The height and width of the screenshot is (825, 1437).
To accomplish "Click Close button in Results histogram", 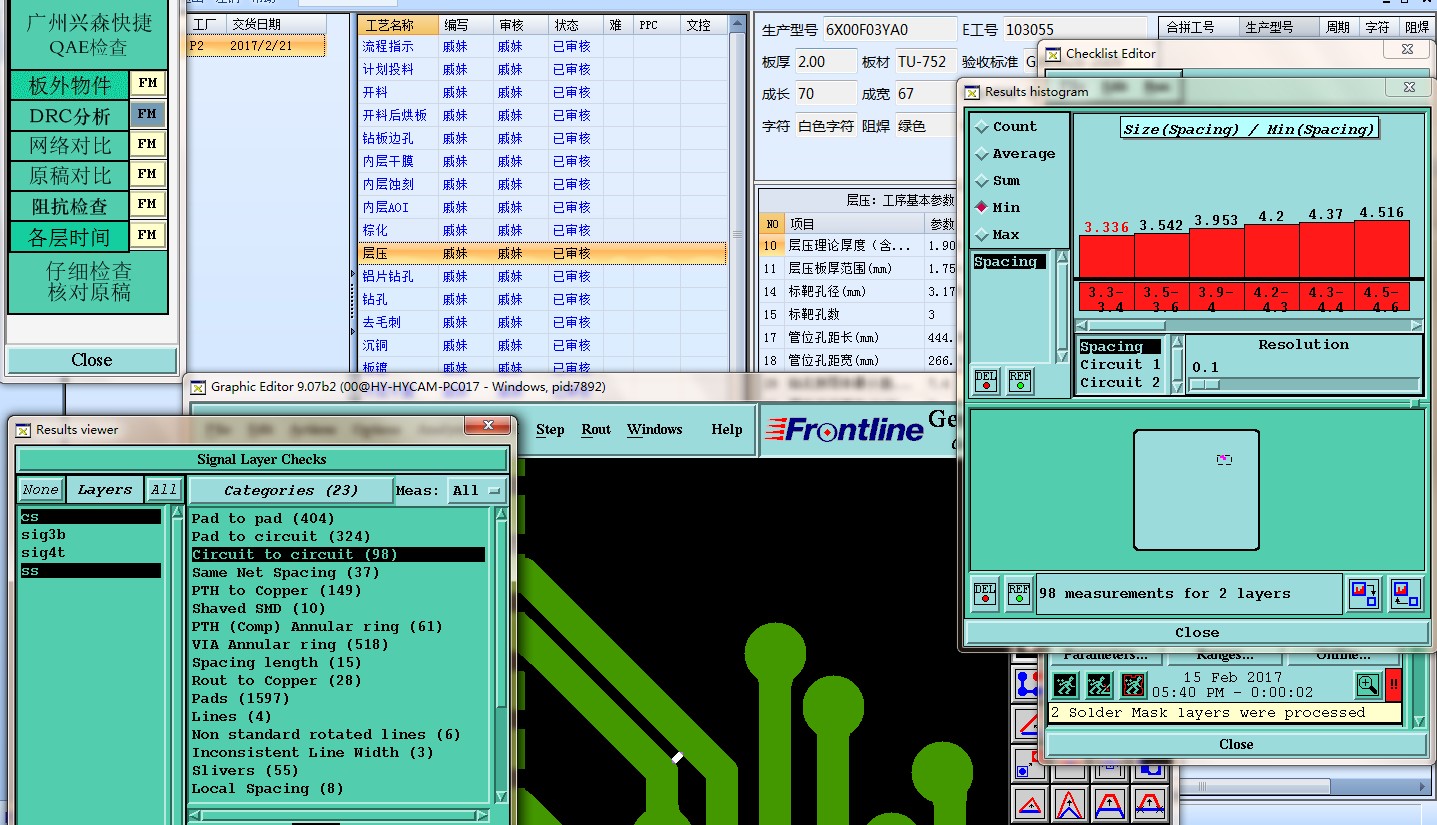I will coord(1197,632).
